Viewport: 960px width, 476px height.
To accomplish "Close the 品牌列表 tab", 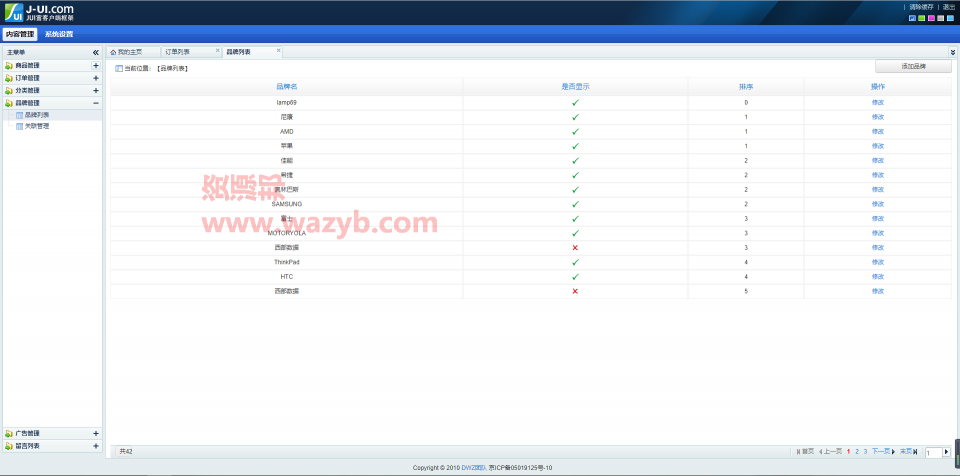I will coord(279,50).
